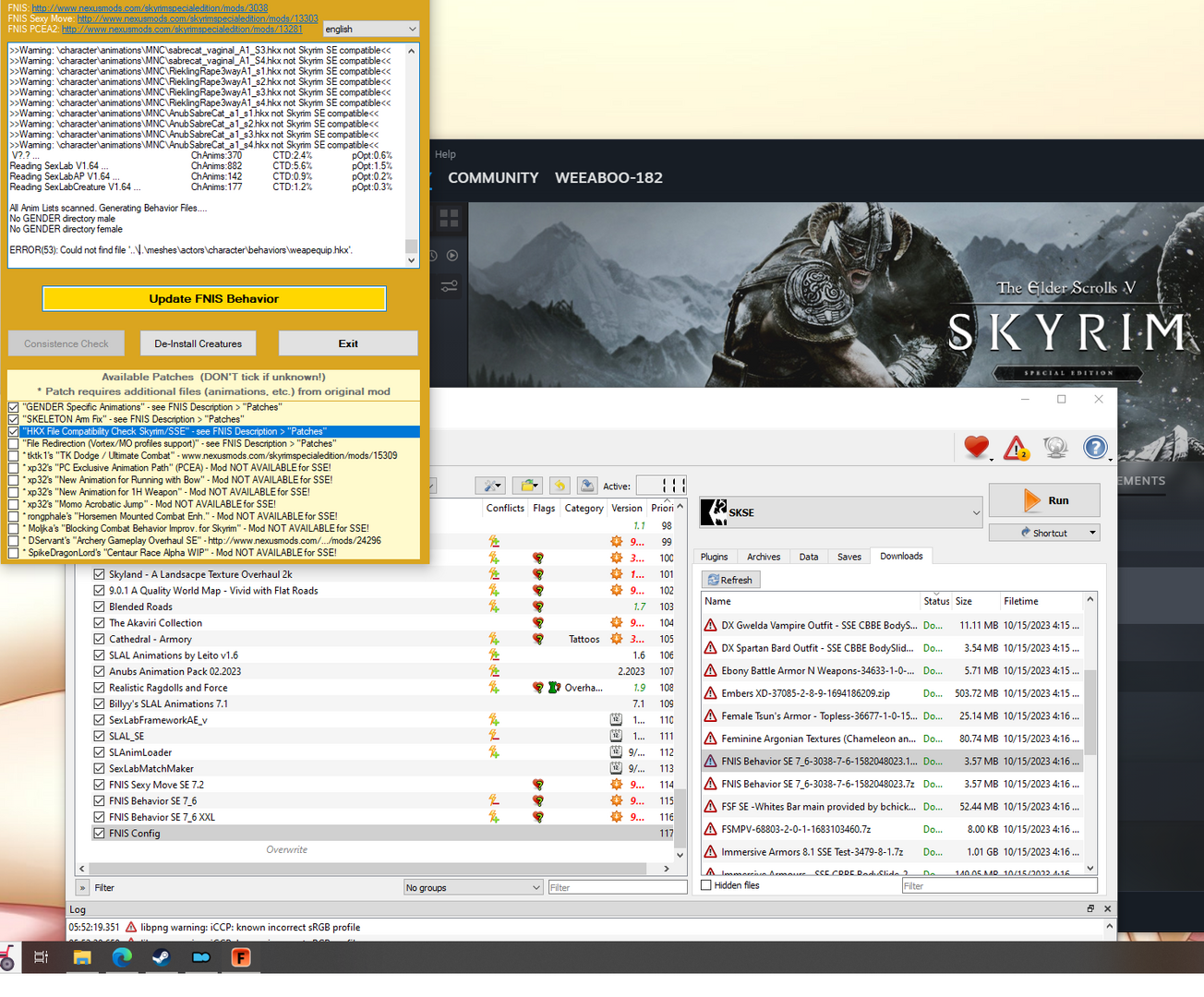The width and height of the screenshot is (1204, 997).
Task: Tick the Archery Gameplay Overhaul SE patch
Action: click(14, 541)
